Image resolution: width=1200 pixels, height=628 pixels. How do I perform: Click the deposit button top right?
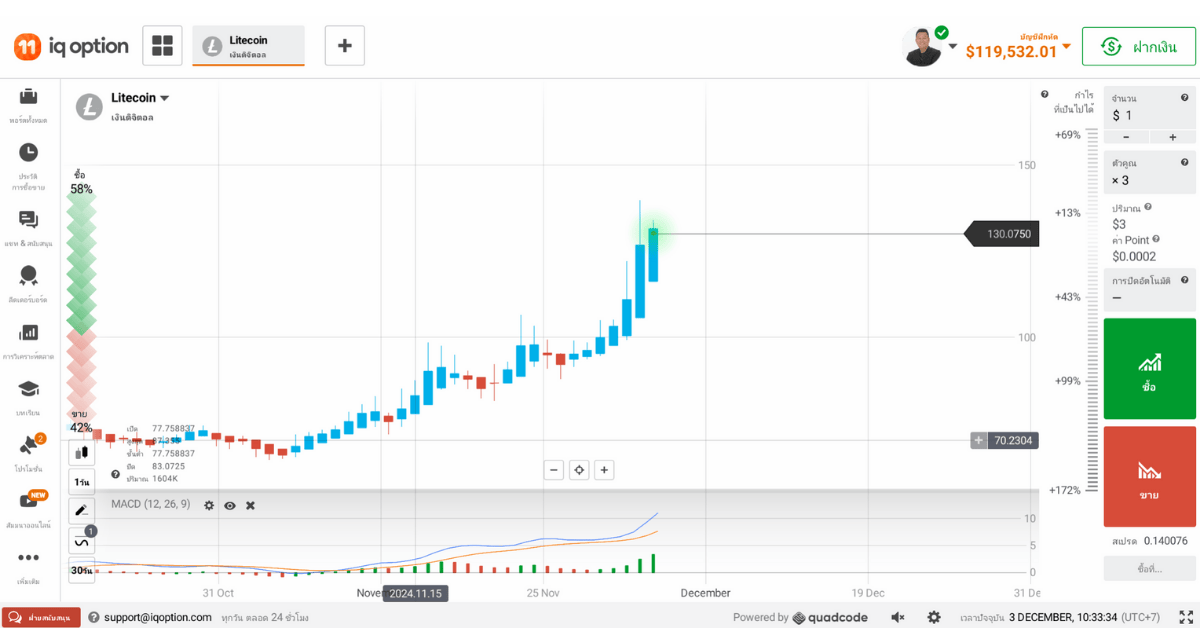[x=1138, y=46]
